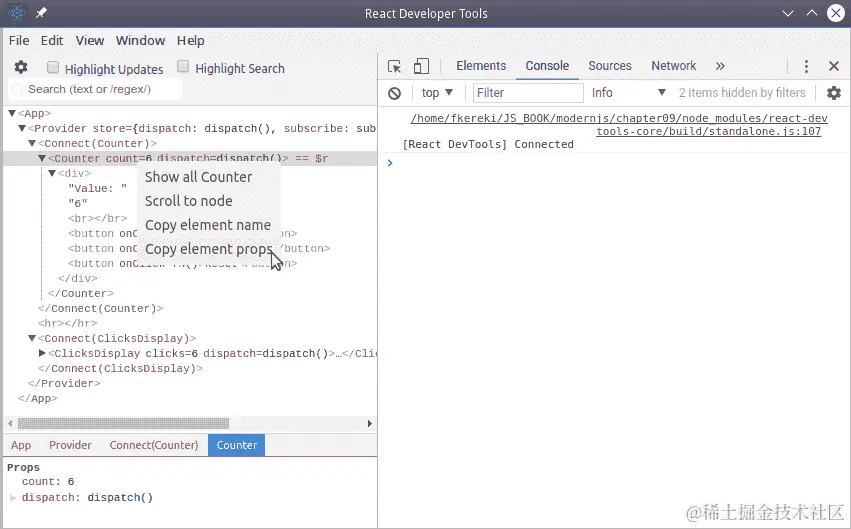851x529 pixels.
Task: Click the title bar down chevron
Action: click(788, 14)
